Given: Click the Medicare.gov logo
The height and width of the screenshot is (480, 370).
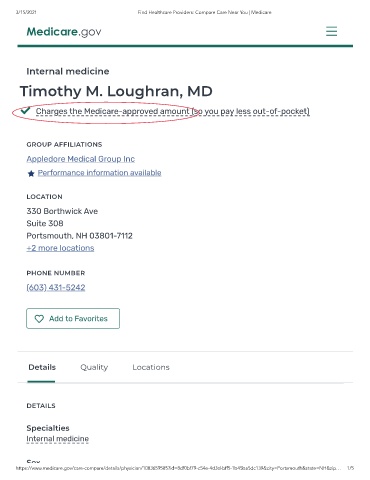Looking at the screenshot, I should [x=64, y=32].
